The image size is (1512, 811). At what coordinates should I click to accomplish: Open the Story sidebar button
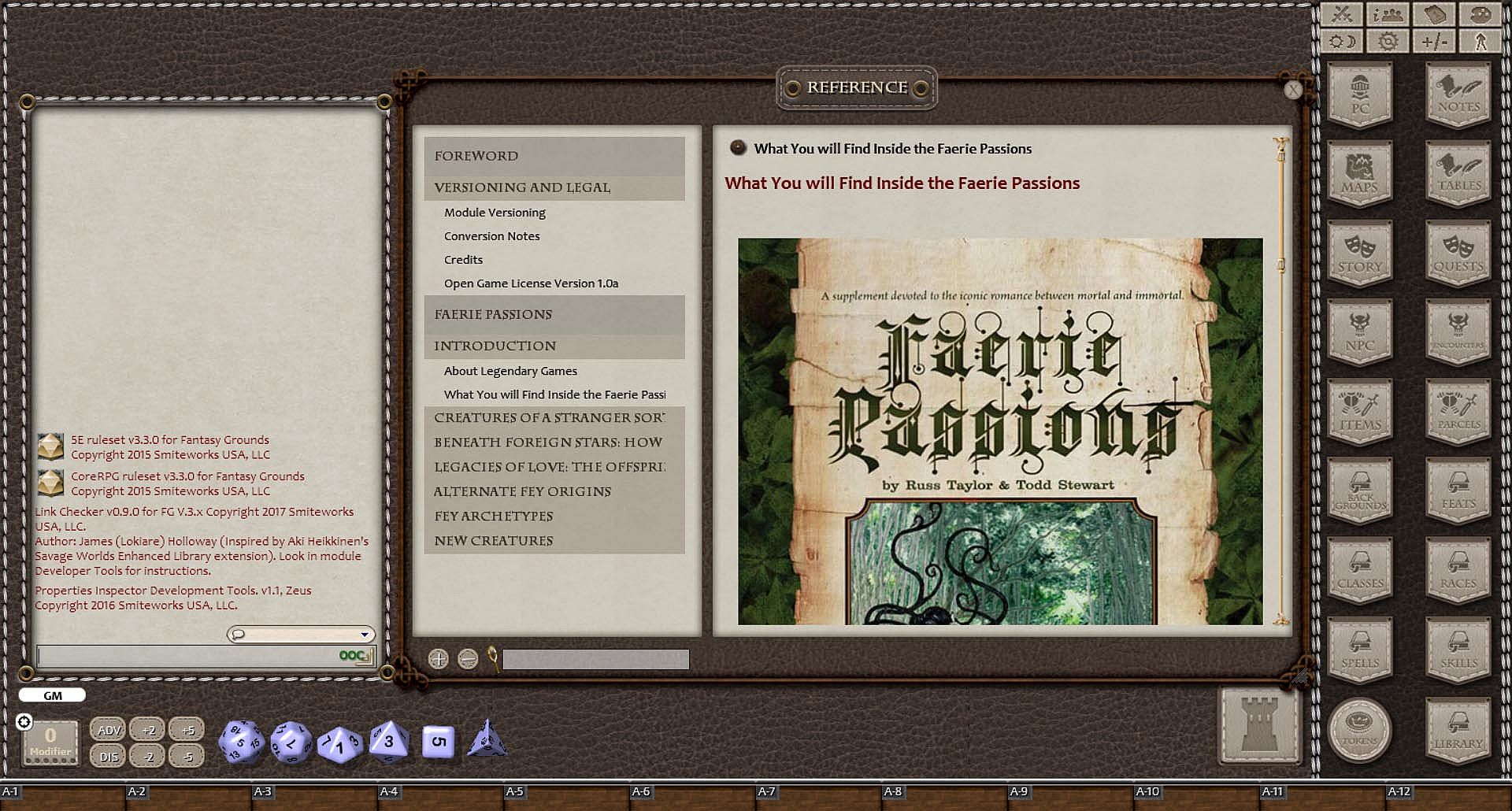click(1359, 254)
